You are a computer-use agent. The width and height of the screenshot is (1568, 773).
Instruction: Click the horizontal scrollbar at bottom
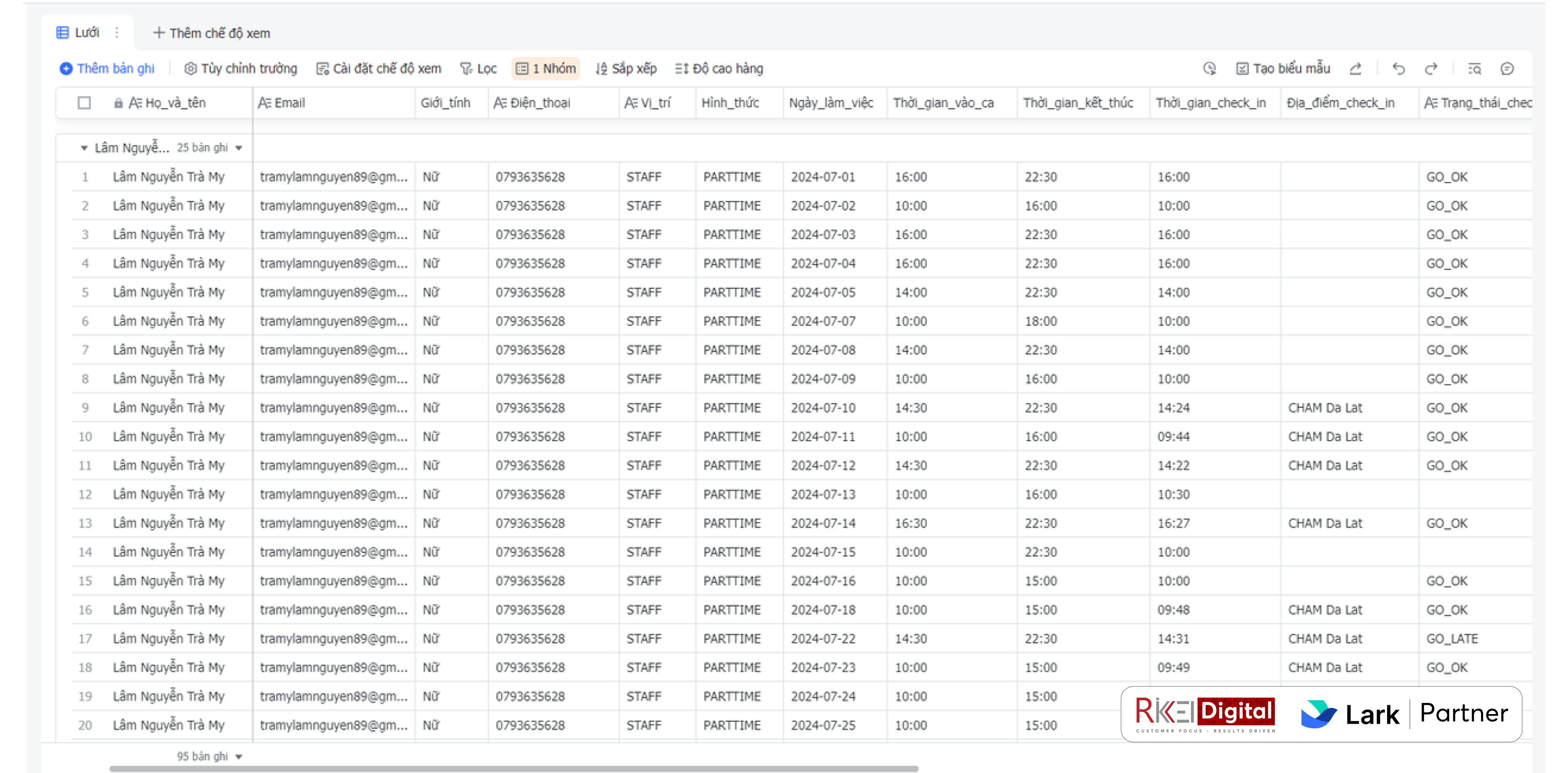pyautogui.click(x=513, y=769)
